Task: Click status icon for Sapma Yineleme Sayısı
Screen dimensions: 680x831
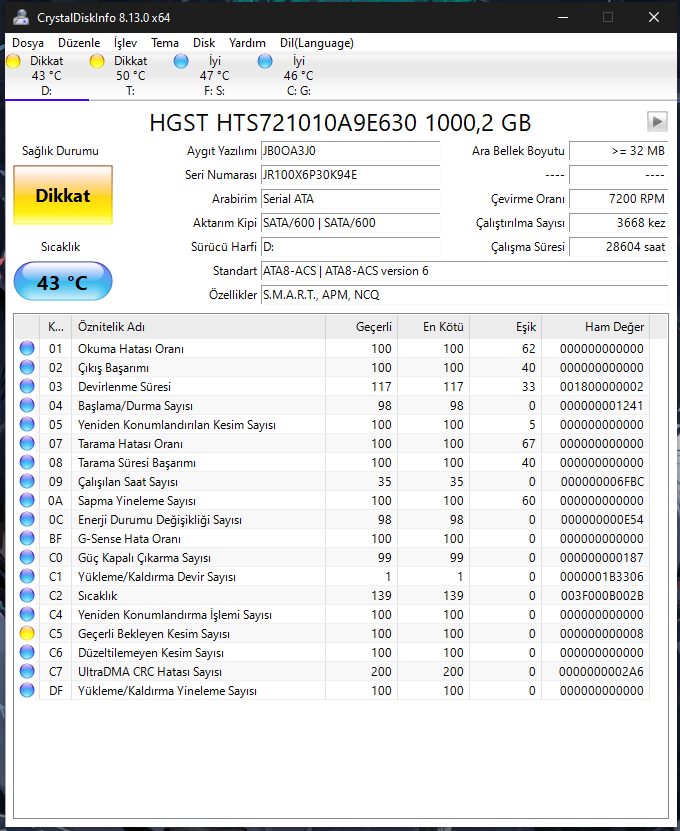Action: click(x=27, y=500)
